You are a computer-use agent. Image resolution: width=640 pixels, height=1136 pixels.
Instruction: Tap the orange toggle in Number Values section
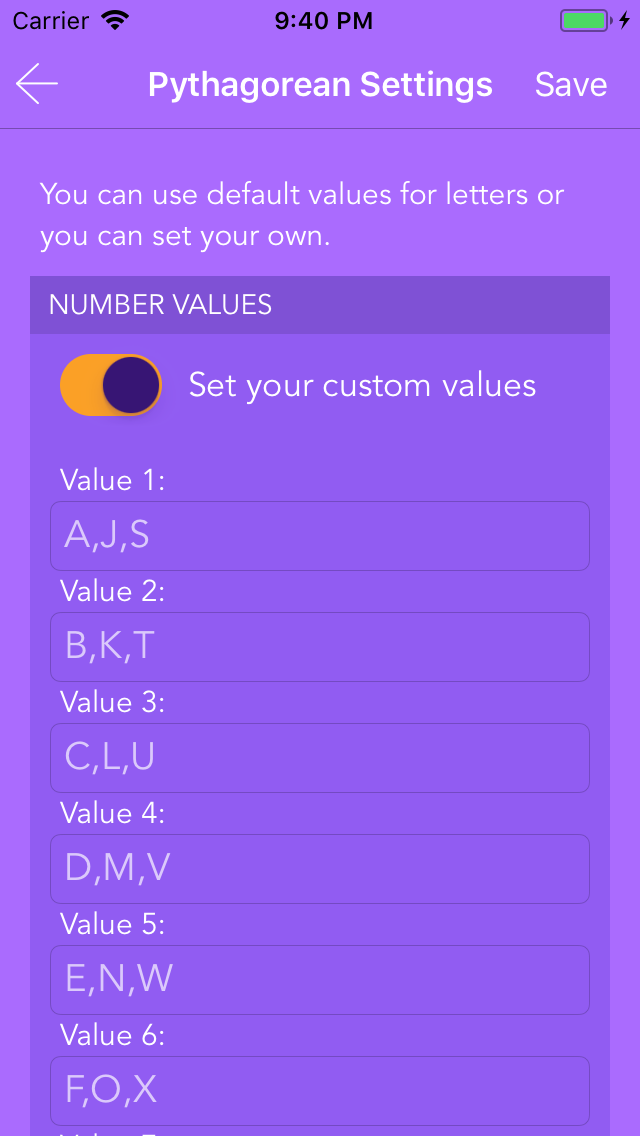110,384
